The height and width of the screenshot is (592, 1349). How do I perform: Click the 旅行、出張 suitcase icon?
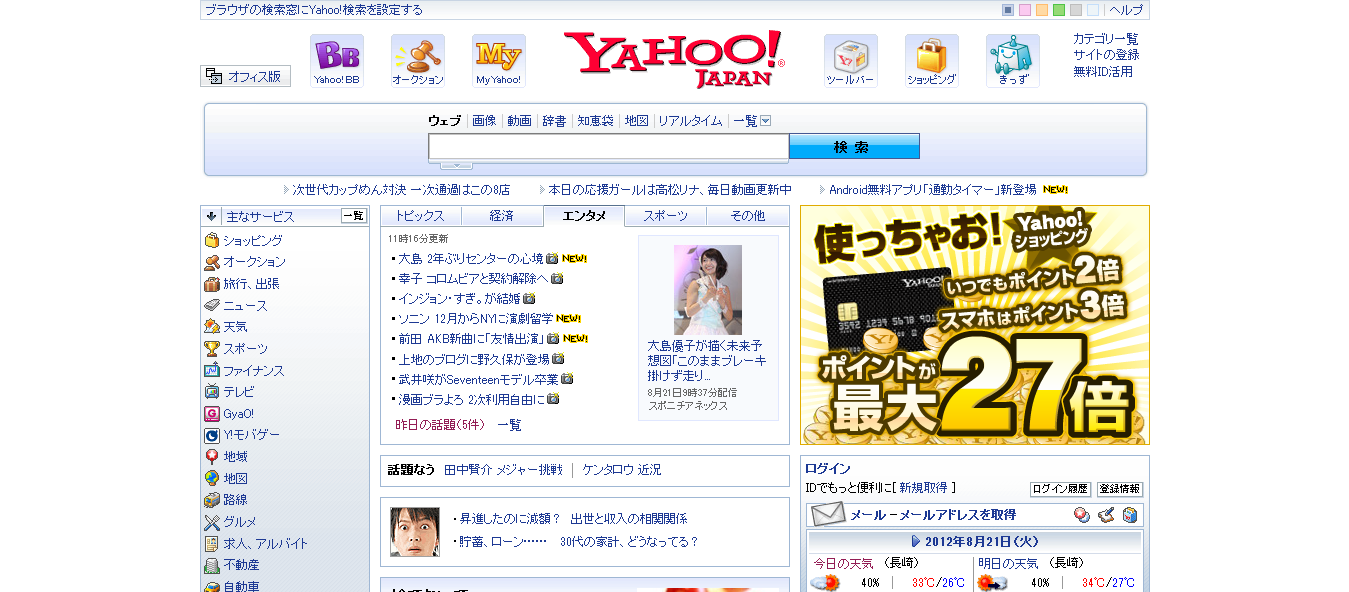[211, 284]
